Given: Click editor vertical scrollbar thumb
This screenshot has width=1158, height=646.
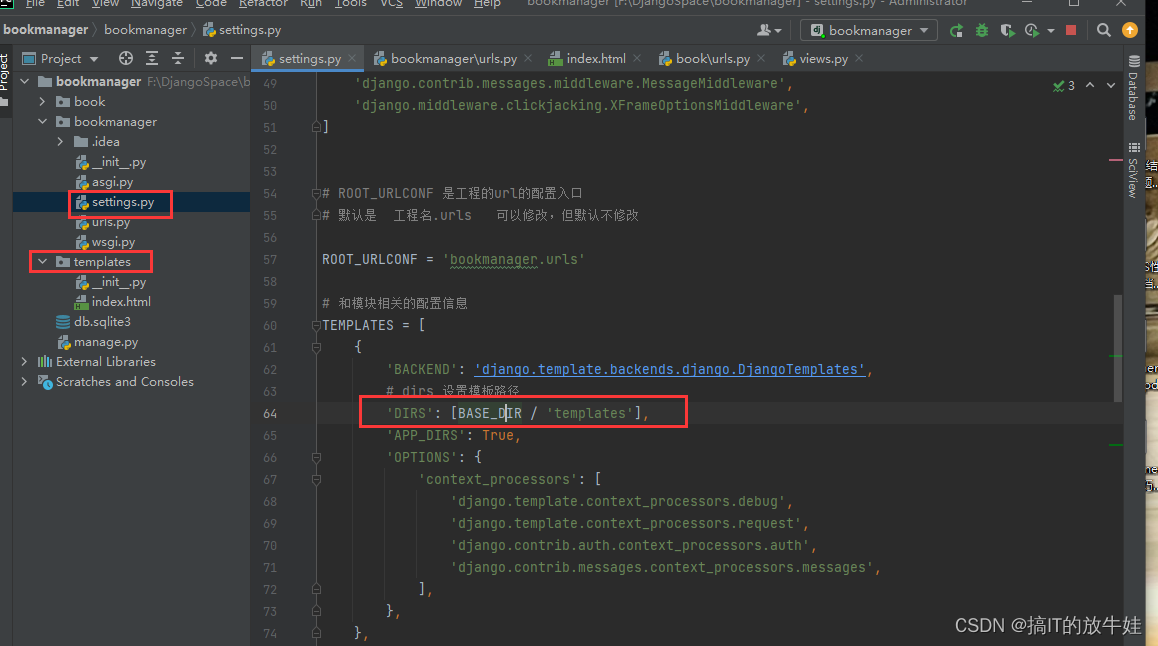Looking at the screenshot, I should [x=1117, y=348].
